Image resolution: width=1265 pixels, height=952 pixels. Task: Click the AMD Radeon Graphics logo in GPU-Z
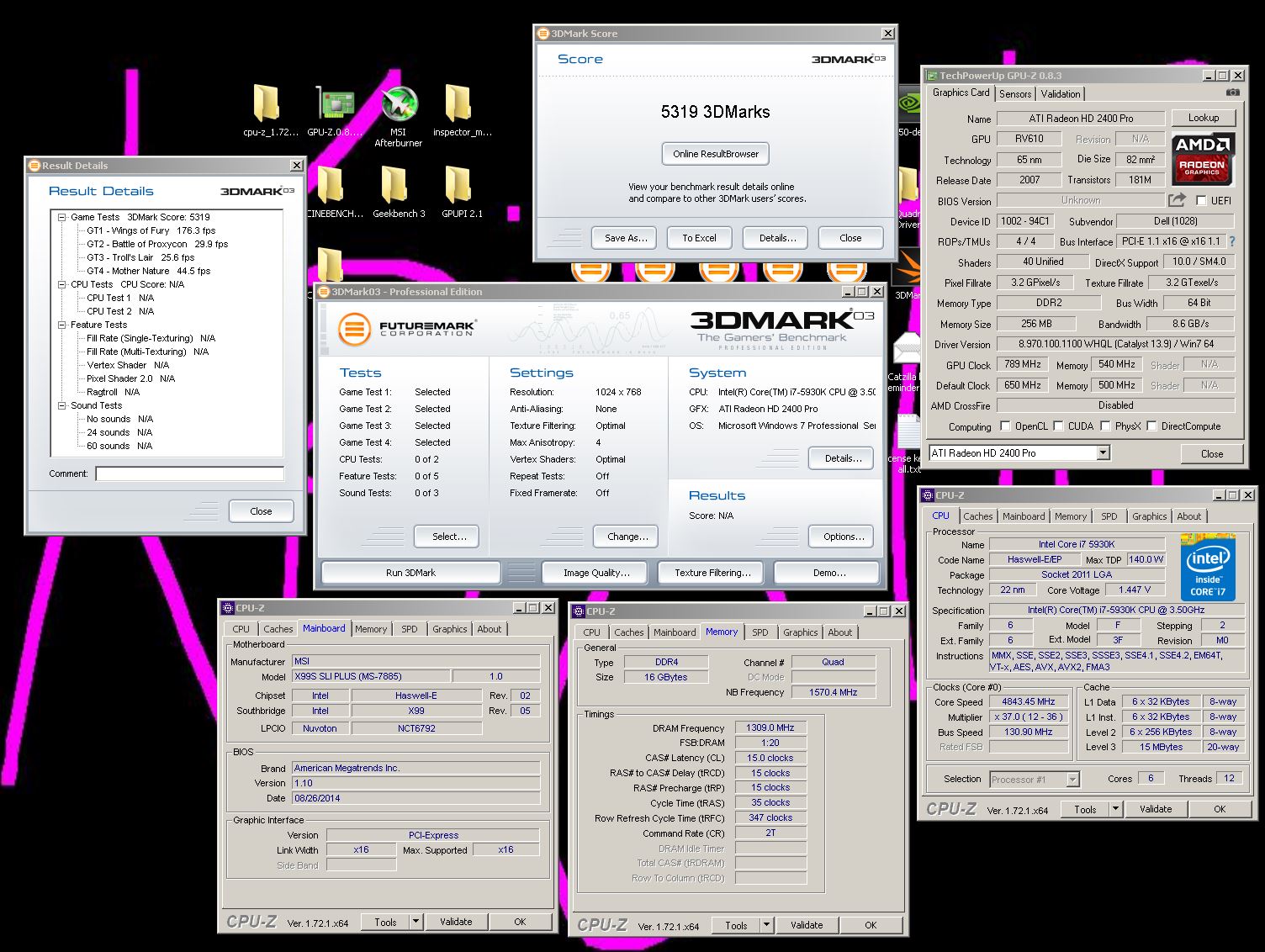click(1203, 159)
